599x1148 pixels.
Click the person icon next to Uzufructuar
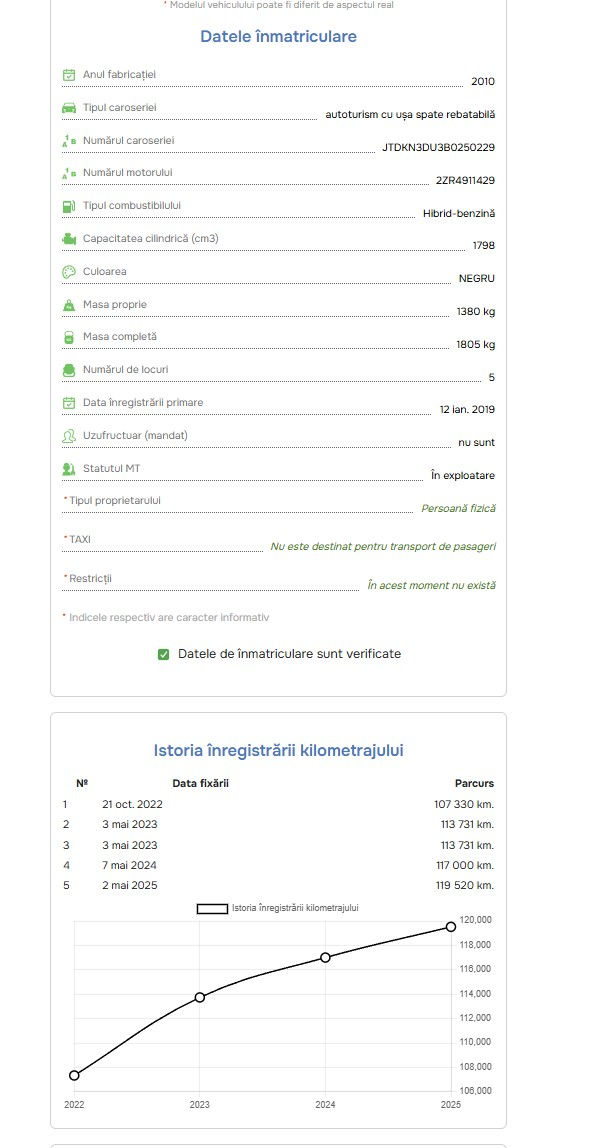69,436
